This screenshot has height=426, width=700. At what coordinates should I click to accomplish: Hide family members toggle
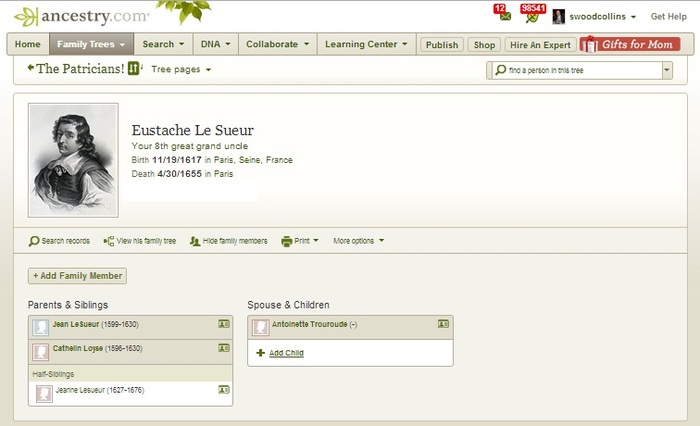pos(228,241)
